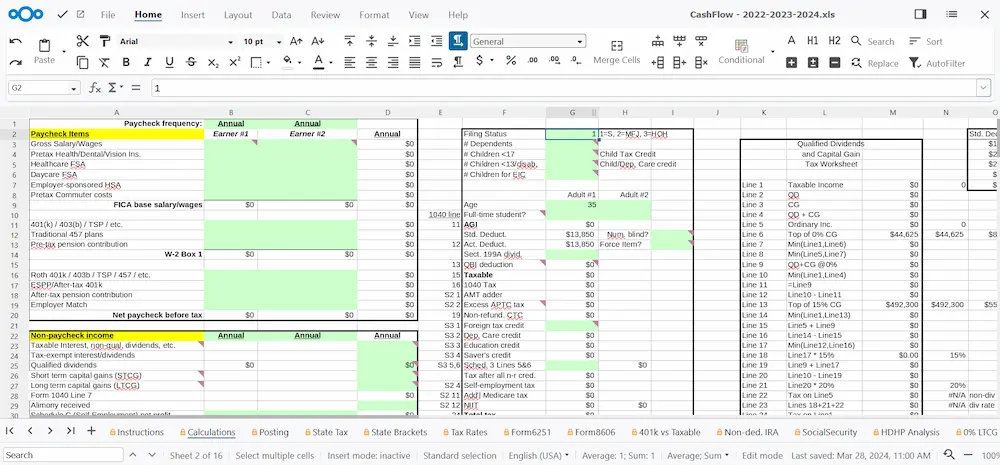Click the Conditional formatting button
This screenshot has width=1000, height=465.
point(741,52)
